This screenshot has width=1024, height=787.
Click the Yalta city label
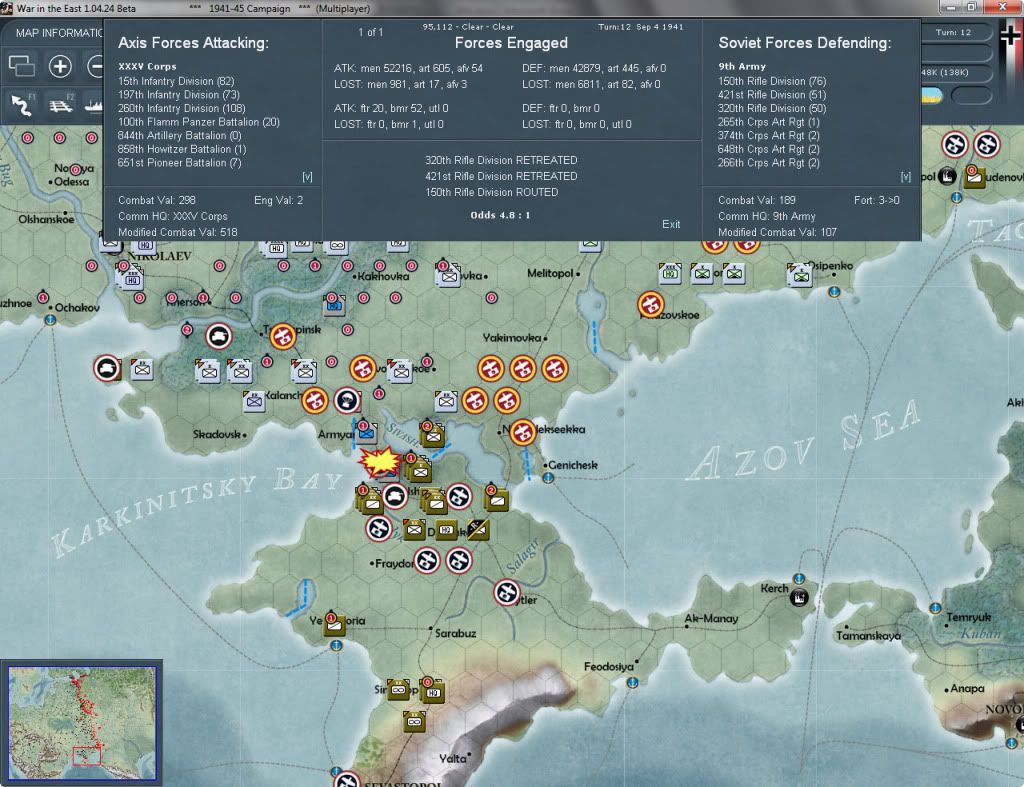(x=453, y=758)
